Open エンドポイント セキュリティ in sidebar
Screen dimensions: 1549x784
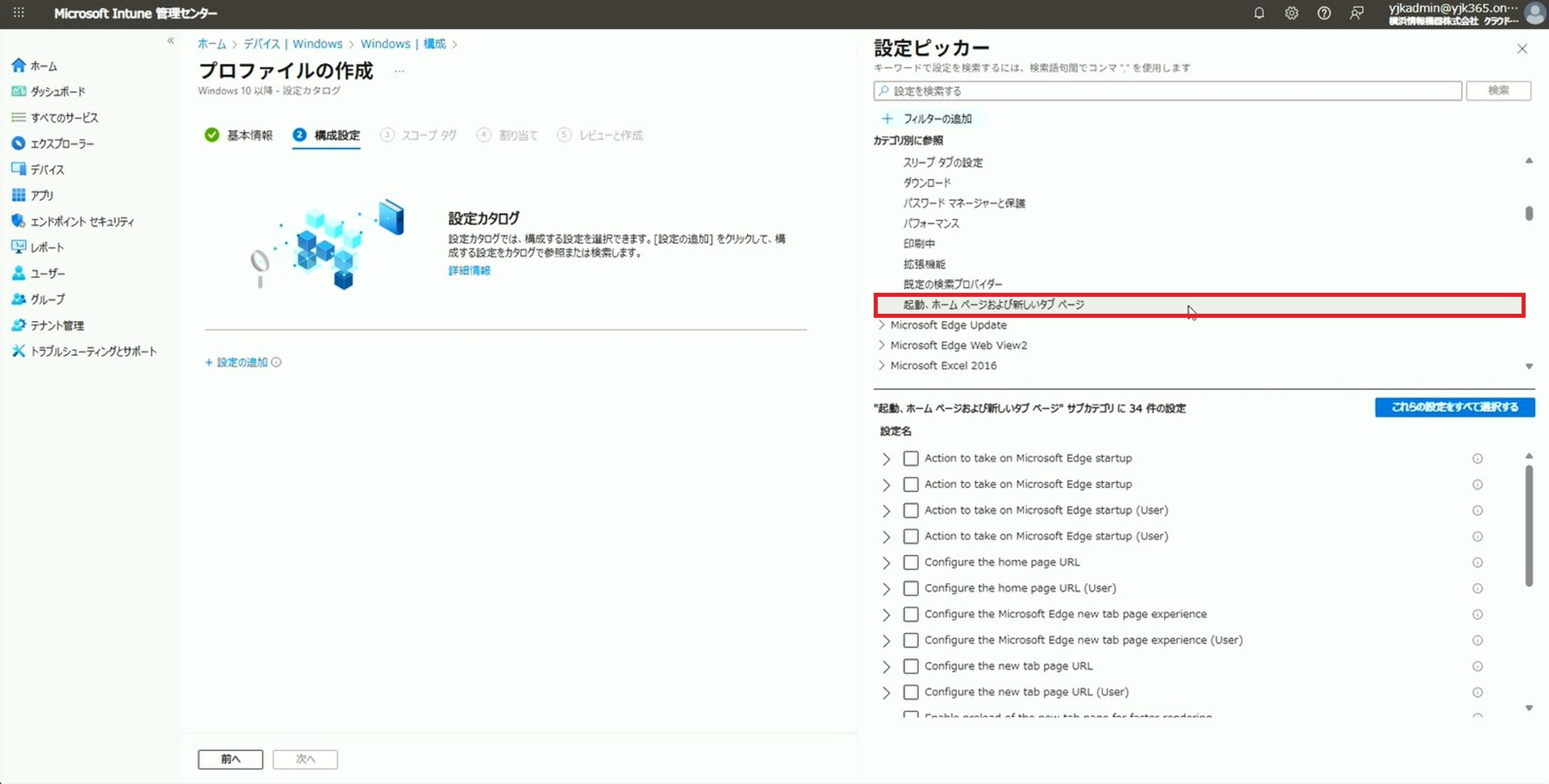click(x=81, y=221)
